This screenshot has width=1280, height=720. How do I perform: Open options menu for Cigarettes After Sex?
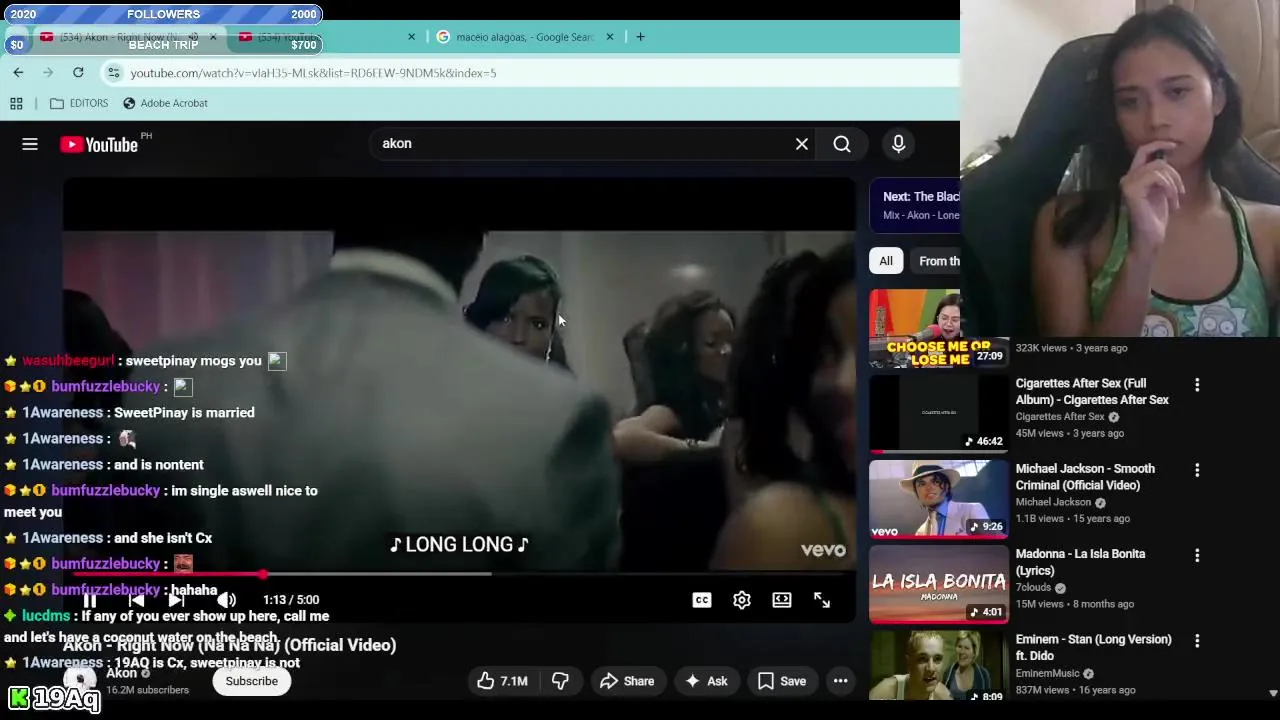coord(1197,384)
